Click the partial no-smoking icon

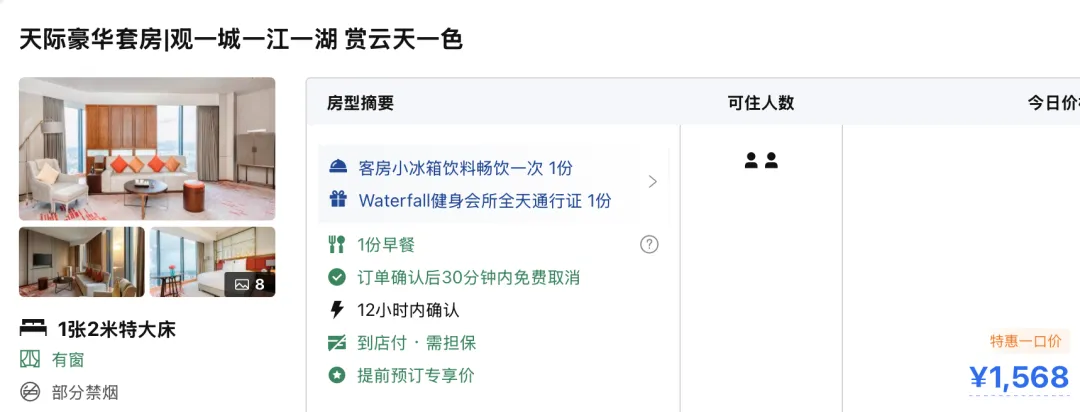click(31, 391)
